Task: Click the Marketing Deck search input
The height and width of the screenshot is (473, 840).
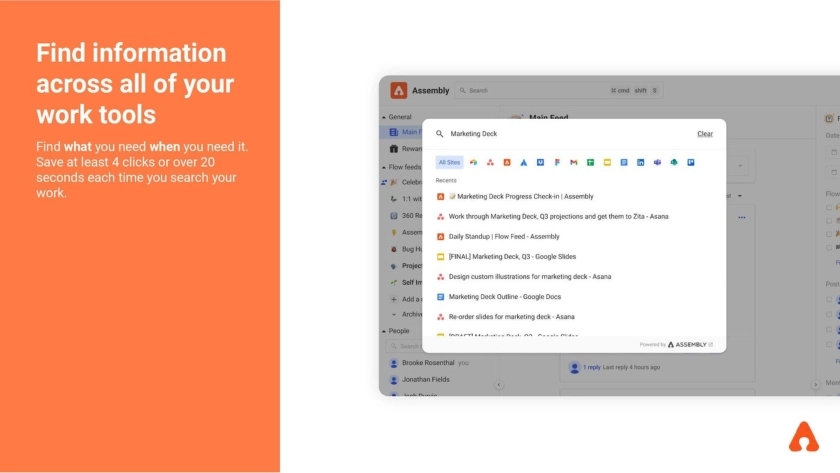Action: [x=560, y=133]
